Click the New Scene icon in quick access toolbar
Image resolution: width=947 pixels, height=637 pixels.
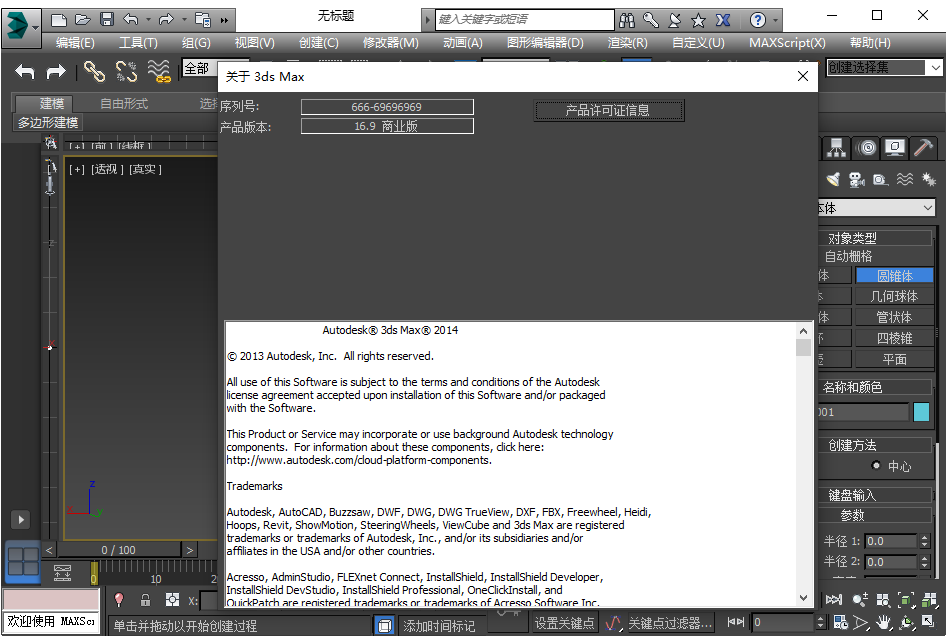click(x=59, y=20)
